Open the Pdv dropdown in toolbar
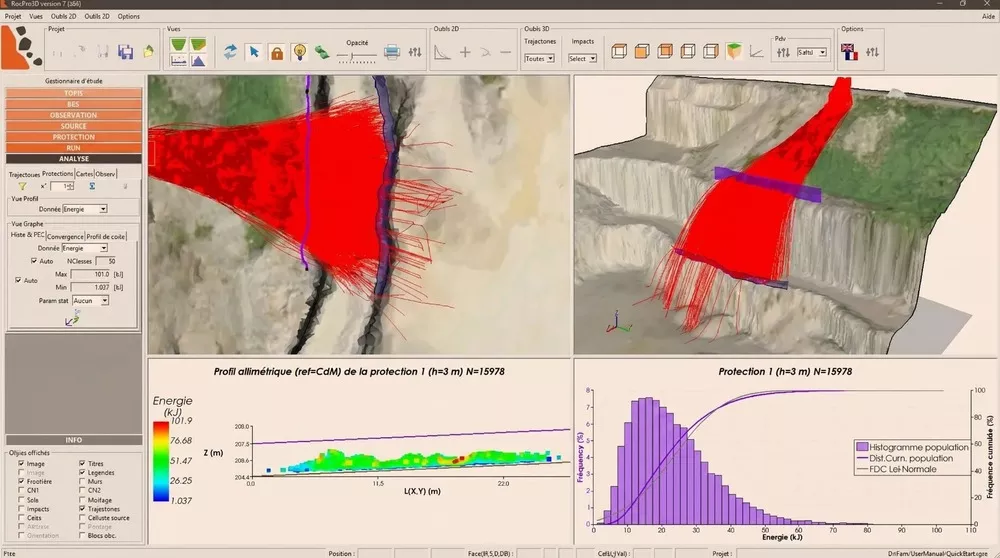This screenshot has width=1000, height=558. click(x=812, y=52)
